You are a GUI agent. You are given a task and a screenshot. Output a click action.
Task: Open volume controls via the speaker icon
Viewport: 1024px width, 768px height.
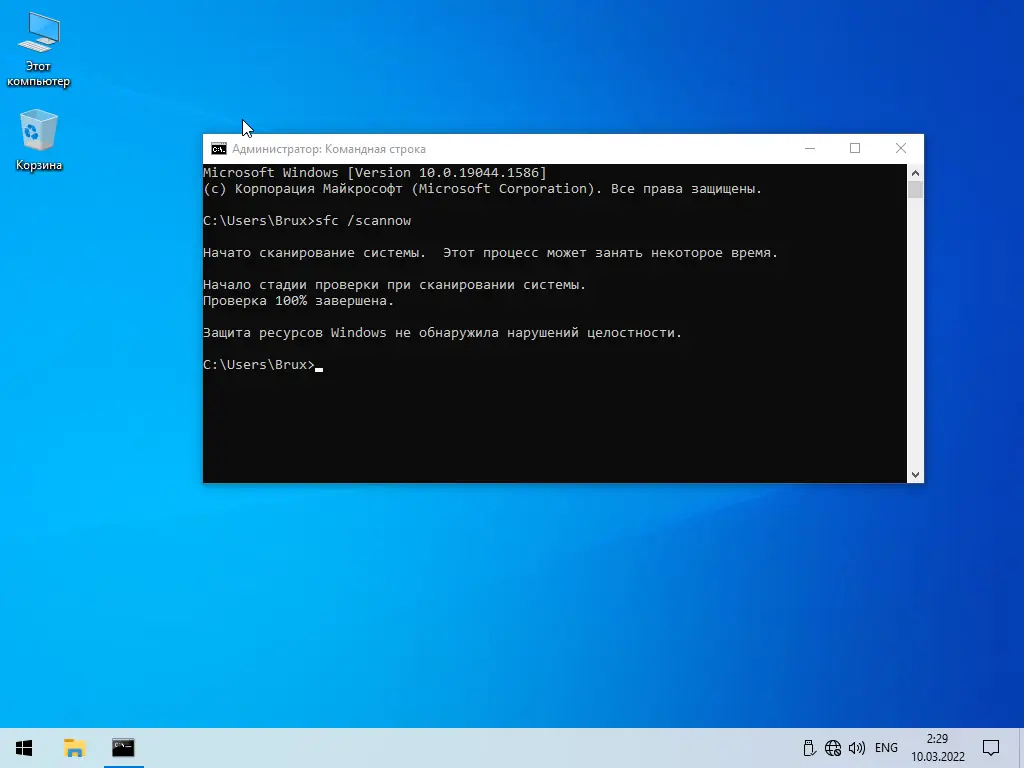tap(857, 747)
